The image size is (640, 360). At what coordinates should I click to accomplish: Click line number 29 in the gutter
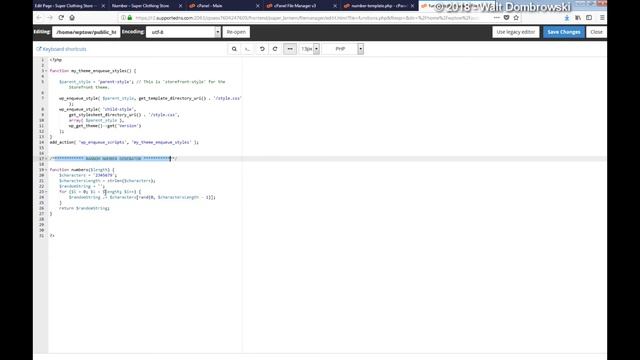pos(41,224)
